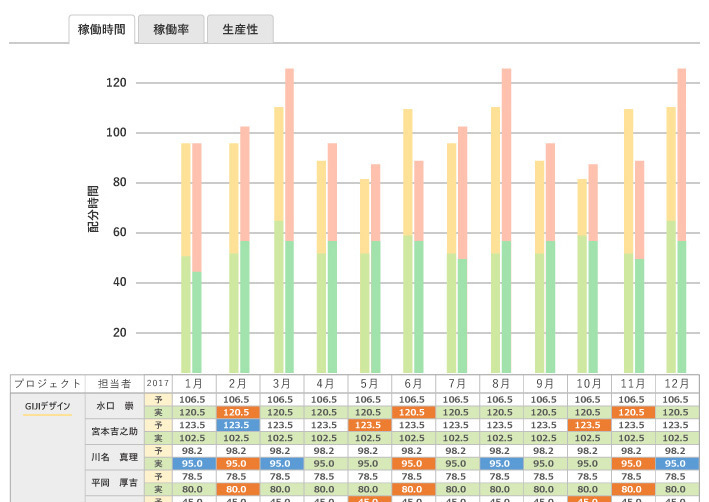This screenshot has height=502, width=709.
Task: Click the 1月 column header
Action: 193,383
